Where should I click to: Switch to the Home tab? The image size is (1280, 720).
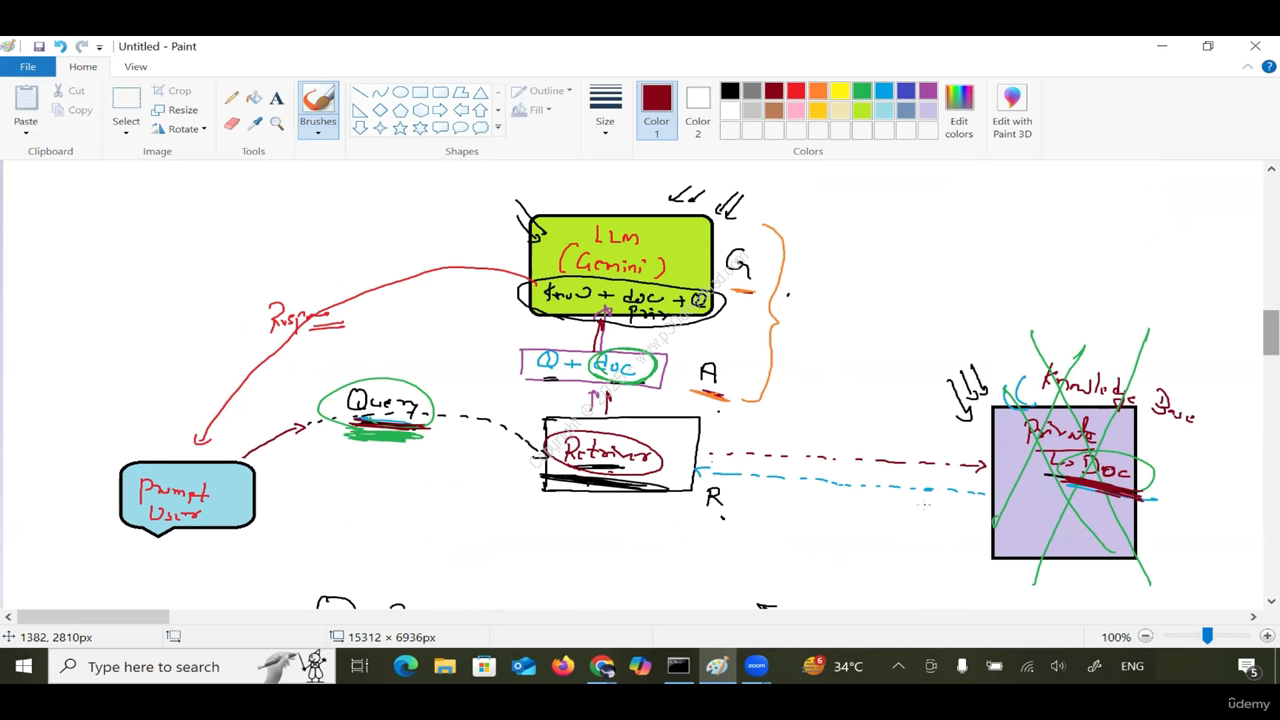click(x=83, y=67)
